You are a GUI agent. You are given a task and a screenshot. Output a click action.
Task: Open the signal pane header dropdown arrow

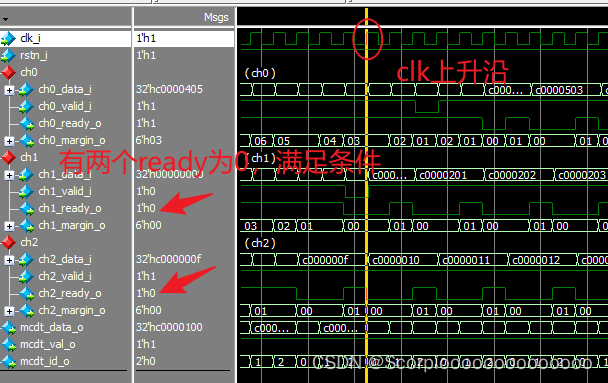click(5, 19)
